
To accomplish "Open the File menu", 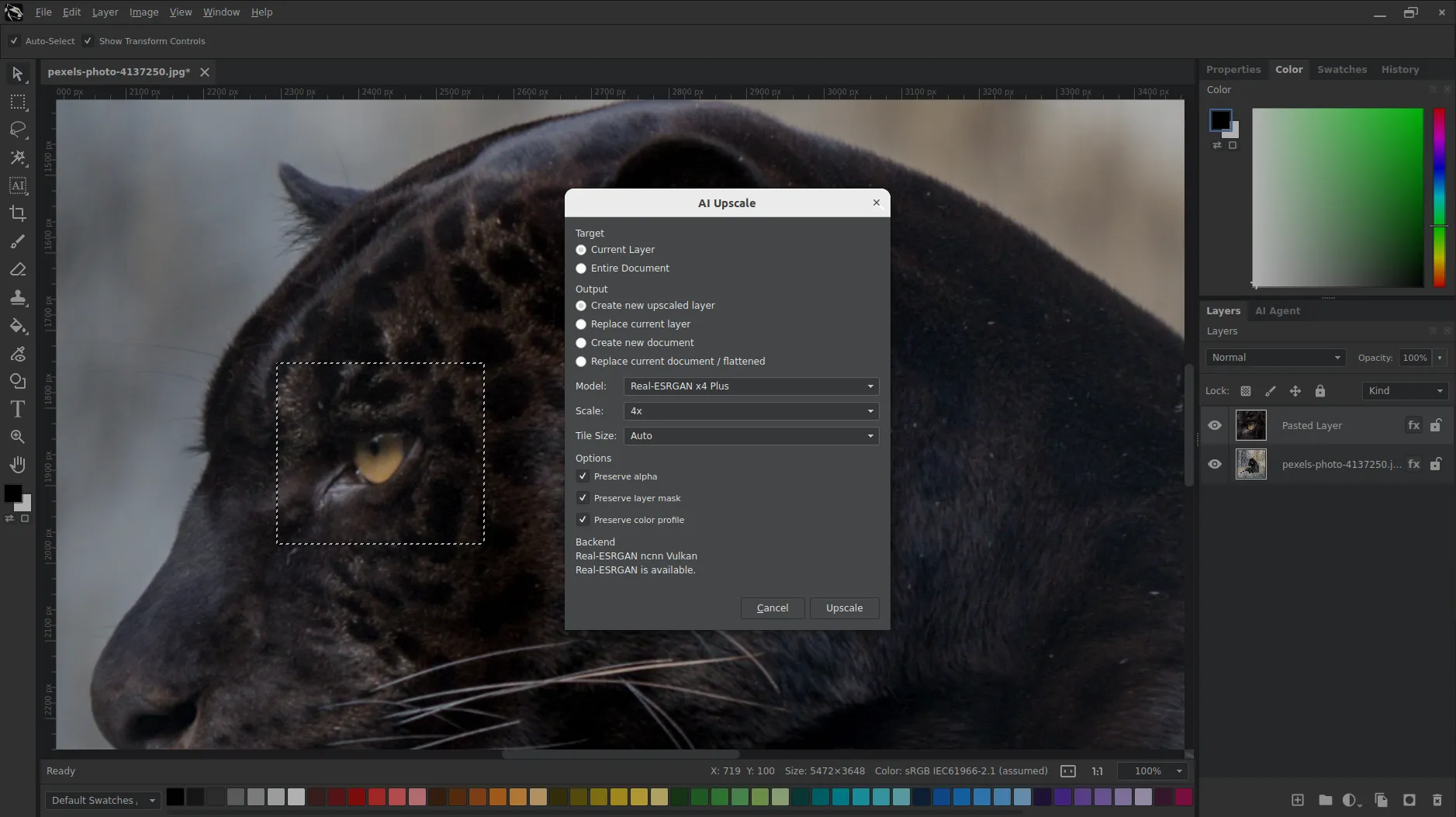I will (43, 12).
